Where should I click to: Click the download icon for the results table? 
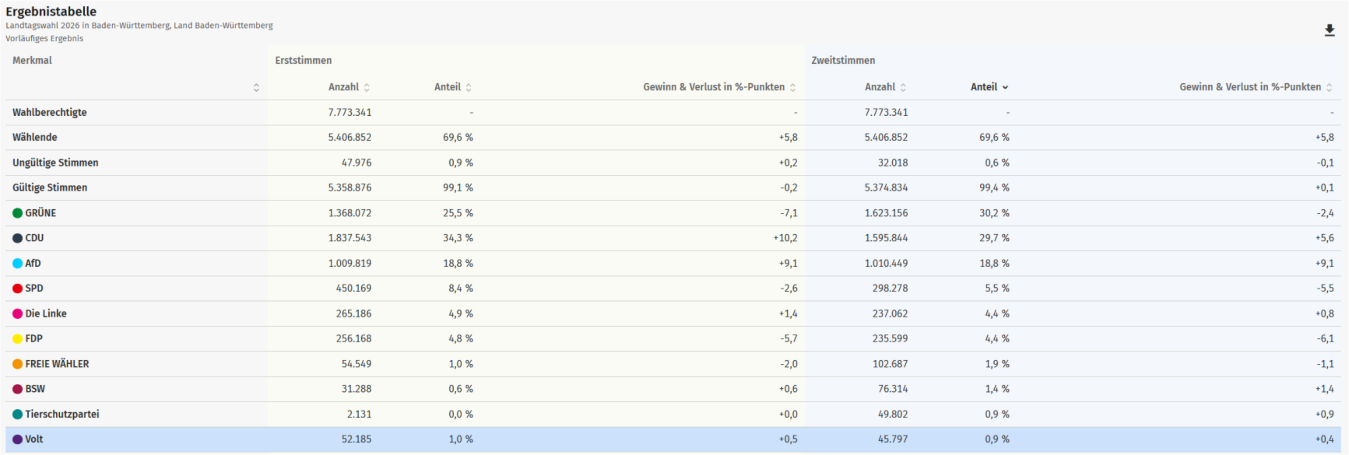[1329, 30]
